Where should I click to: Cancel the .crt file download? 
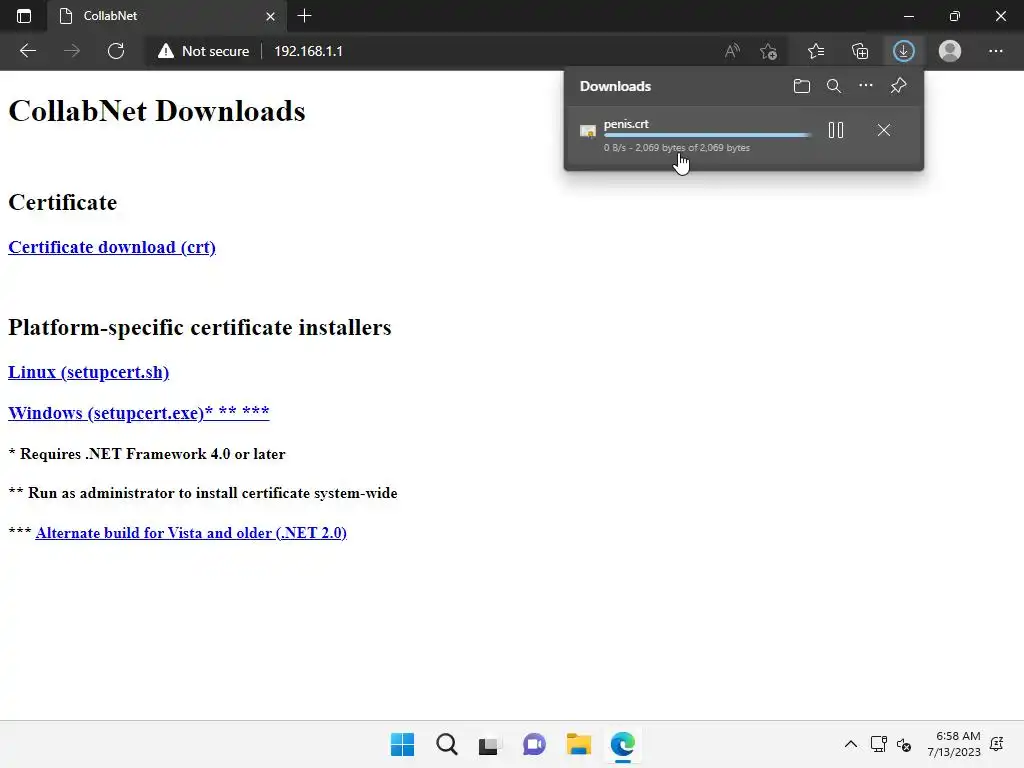tap(884, 130)
